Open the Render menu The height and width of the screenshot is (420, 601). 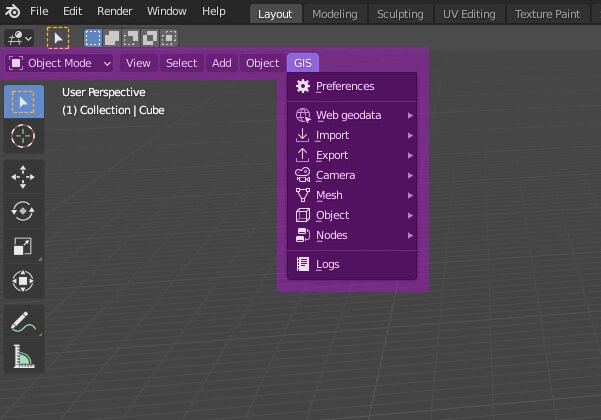115,11
